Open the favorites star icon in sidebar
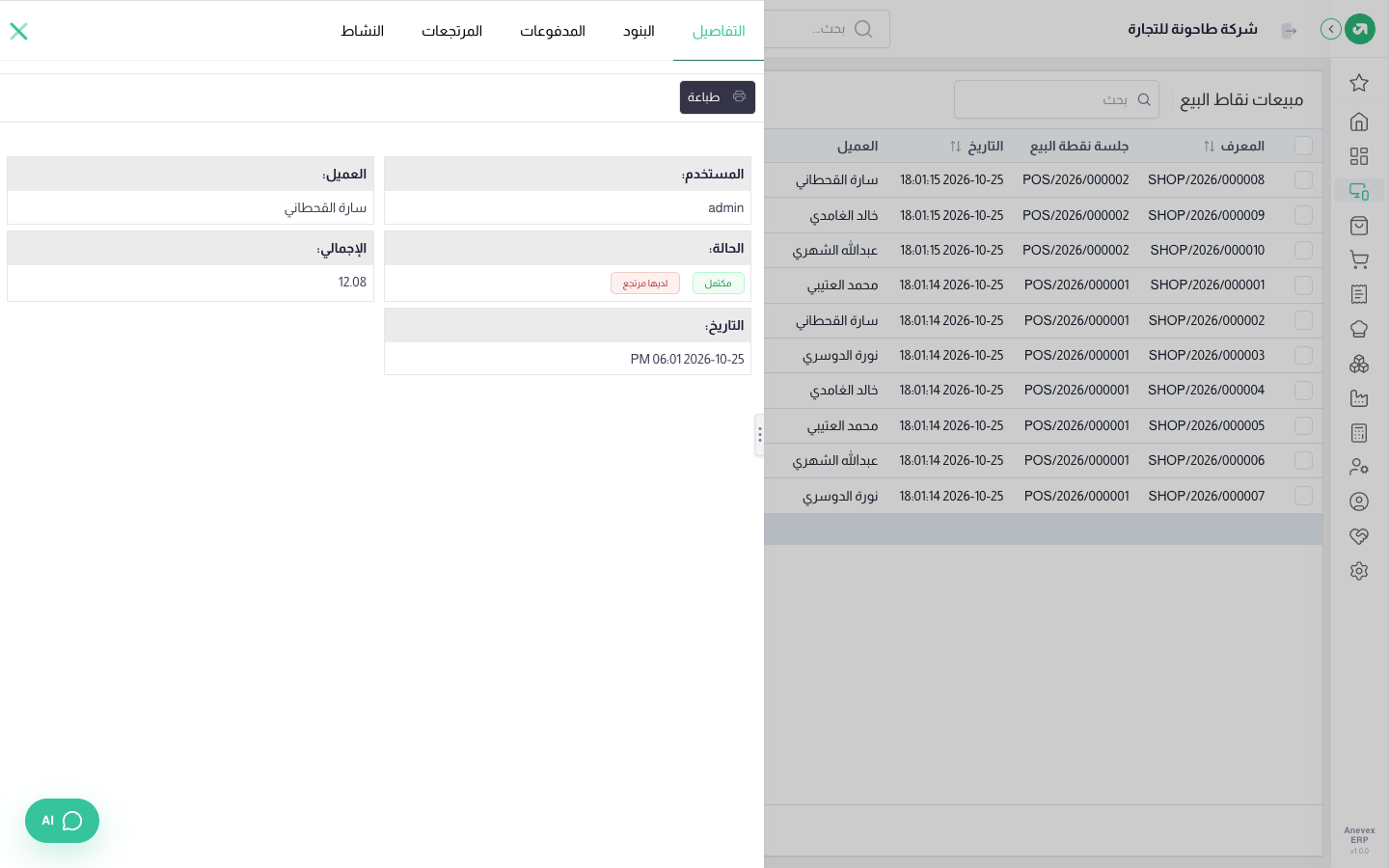This screenshot has height=868, width=1389. (1359, 83)
